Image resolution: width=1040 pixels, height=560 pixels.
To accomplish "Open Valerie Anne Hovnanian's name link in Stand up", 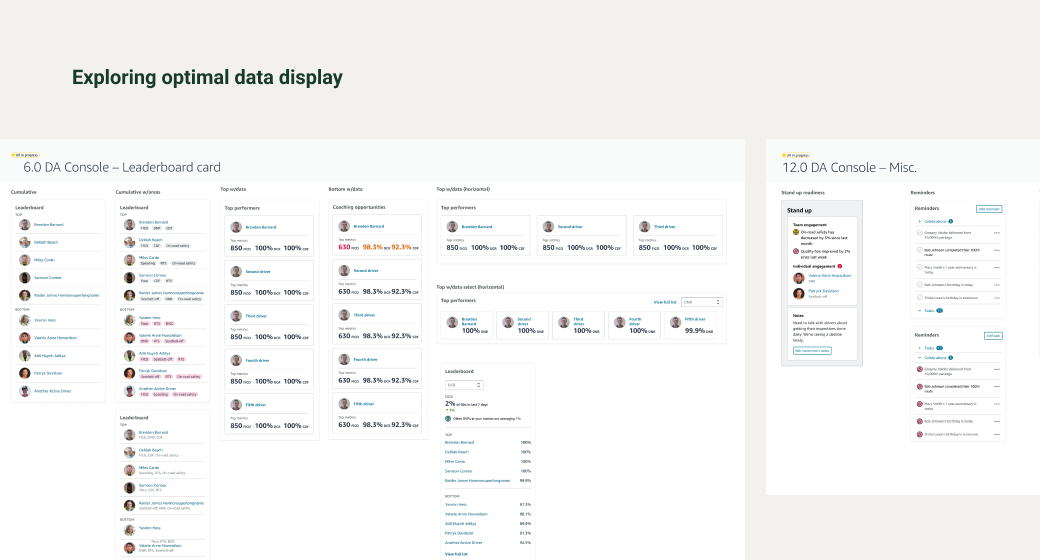I will [830, 275].
